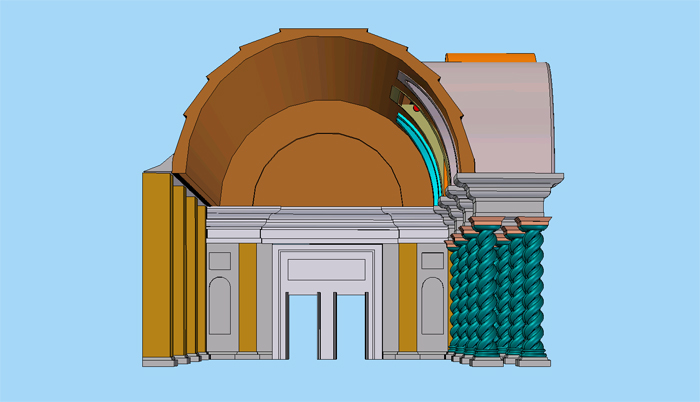Select the copper capital on the rightmost column

coord(533,221)
